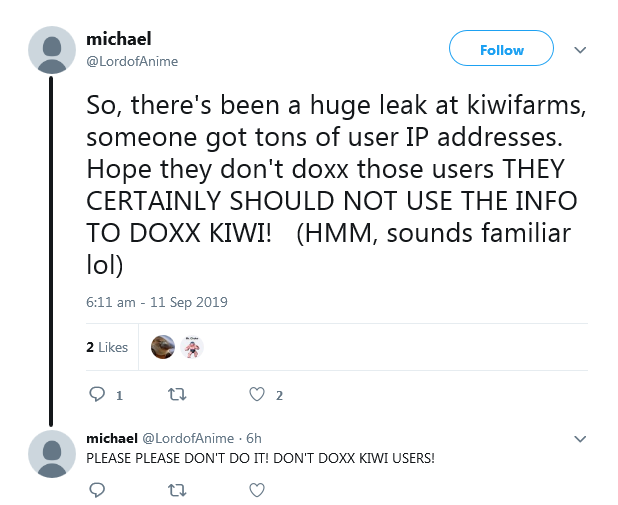Open the PLEASE DON'T DO IT reply text
Viewport: 618px width, 505px height.
261,458
